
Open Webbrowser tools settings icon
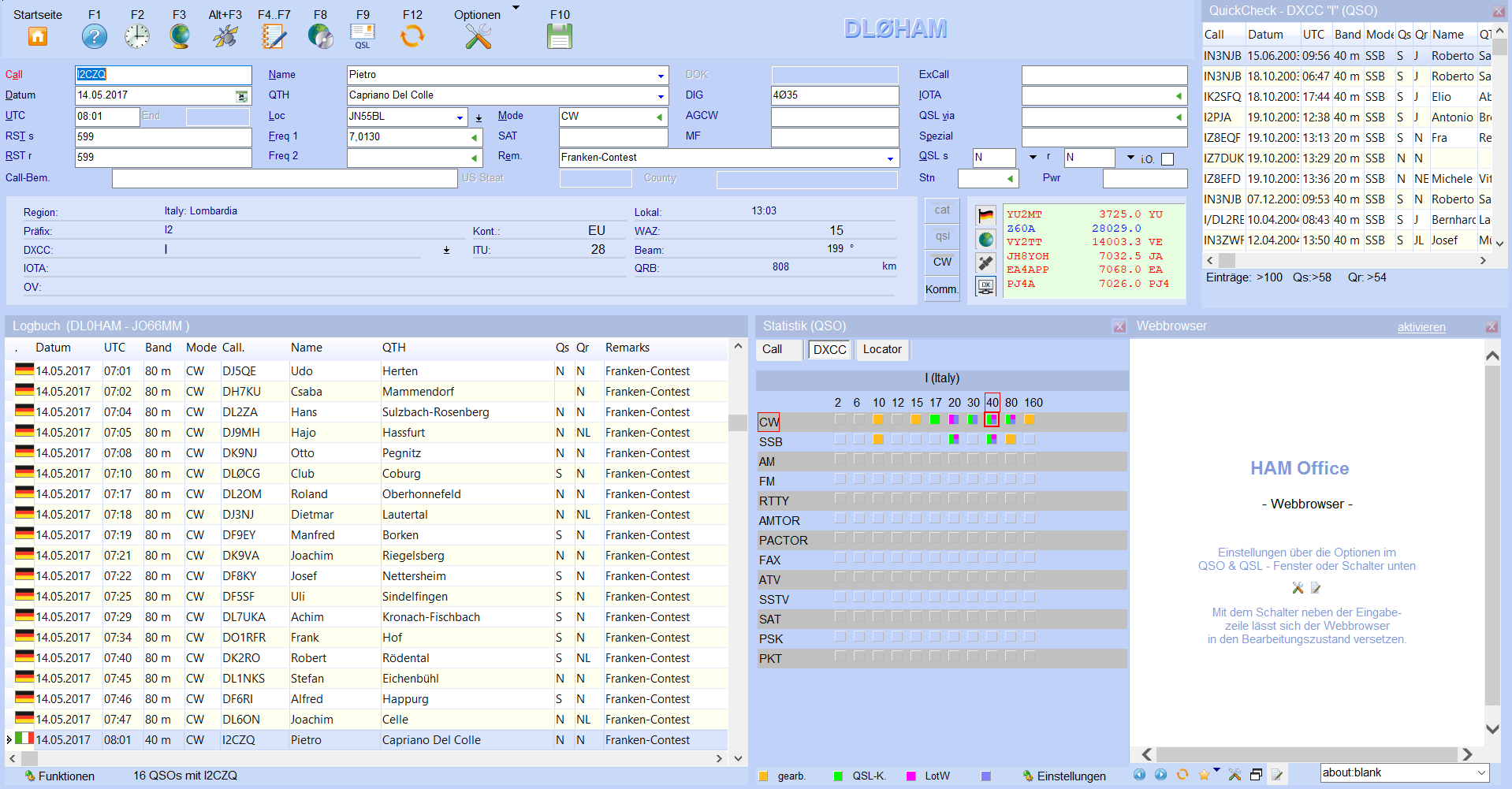pyautogui.click(x=1235, y=774)
